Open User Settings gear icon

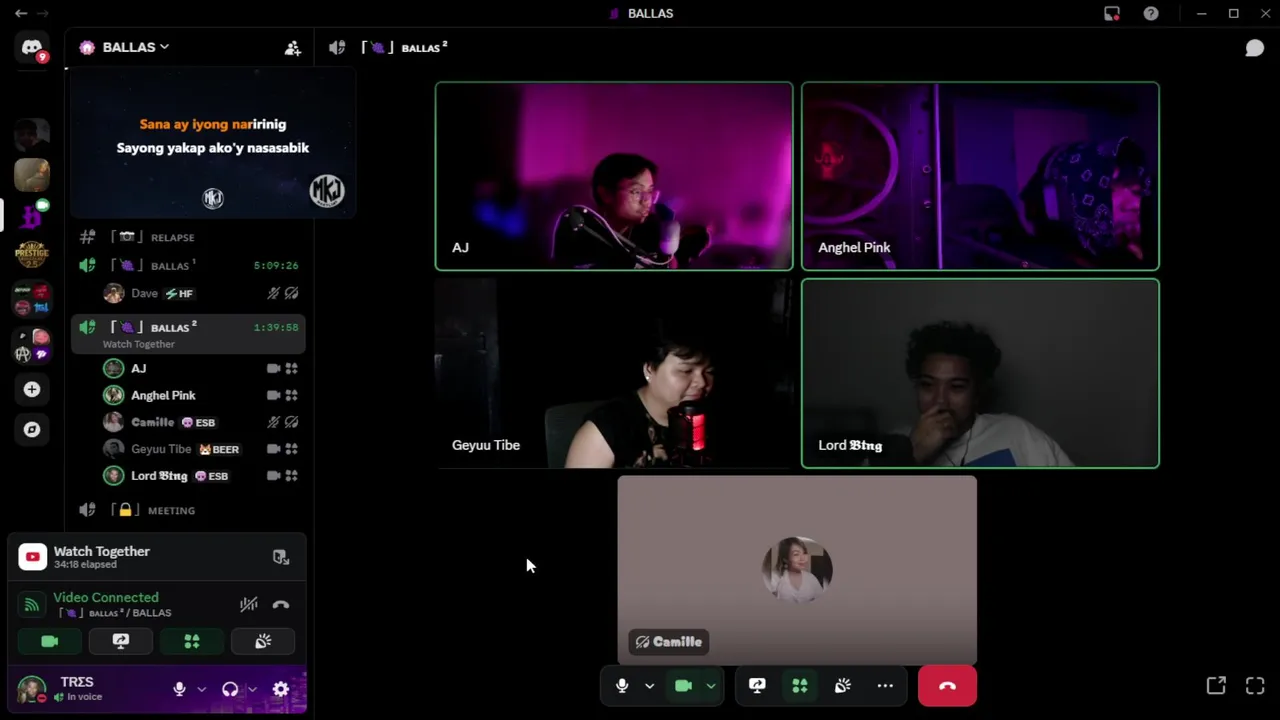point(281,689)
